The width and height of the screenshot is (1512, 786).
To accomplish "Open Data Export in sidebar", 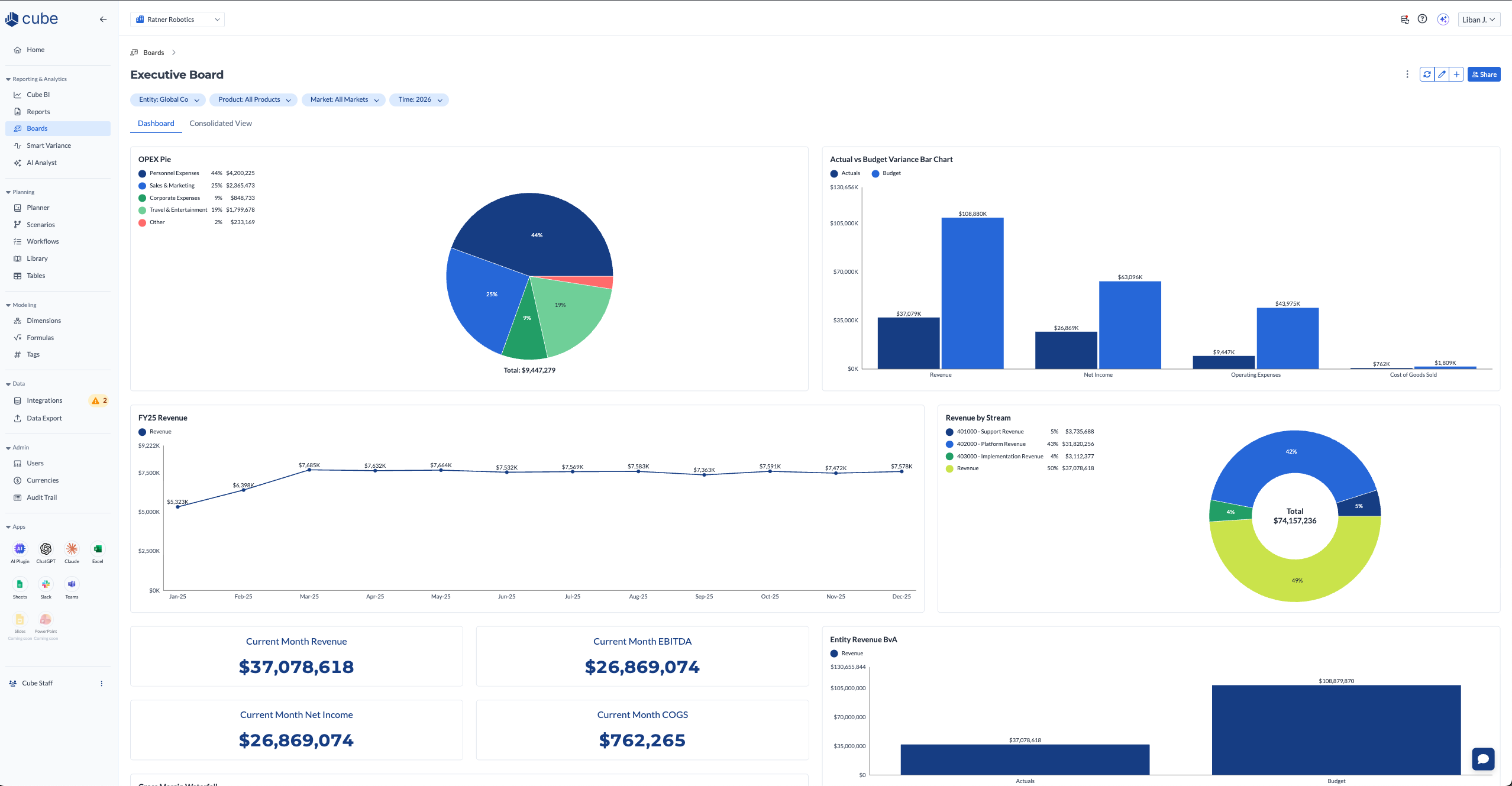I will [58, 418].
